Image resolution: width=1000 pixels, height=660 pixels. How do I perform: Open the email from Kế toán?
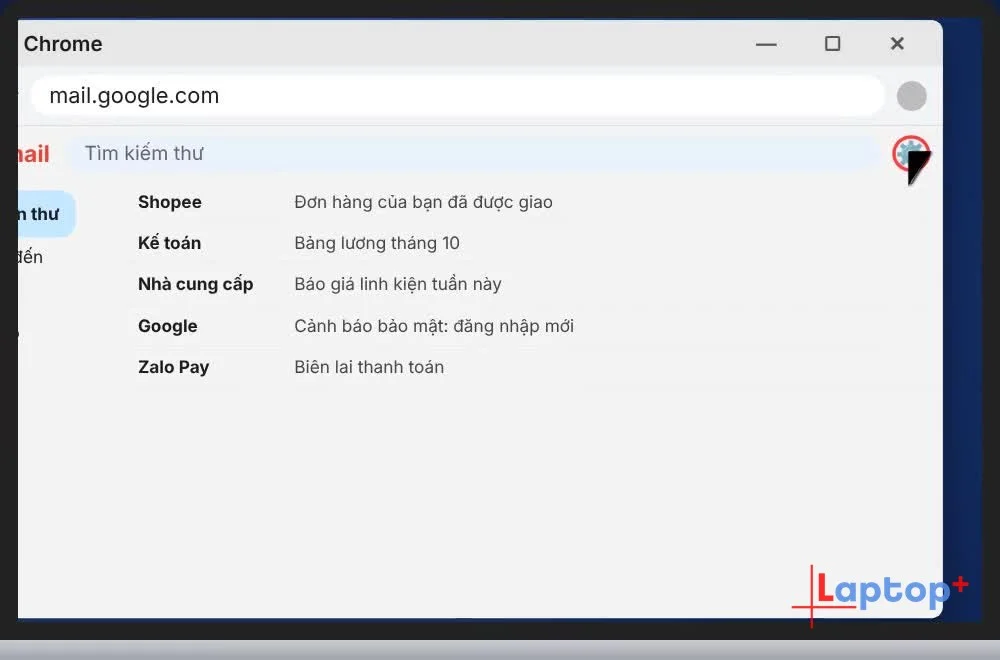[x=170, y=243]
